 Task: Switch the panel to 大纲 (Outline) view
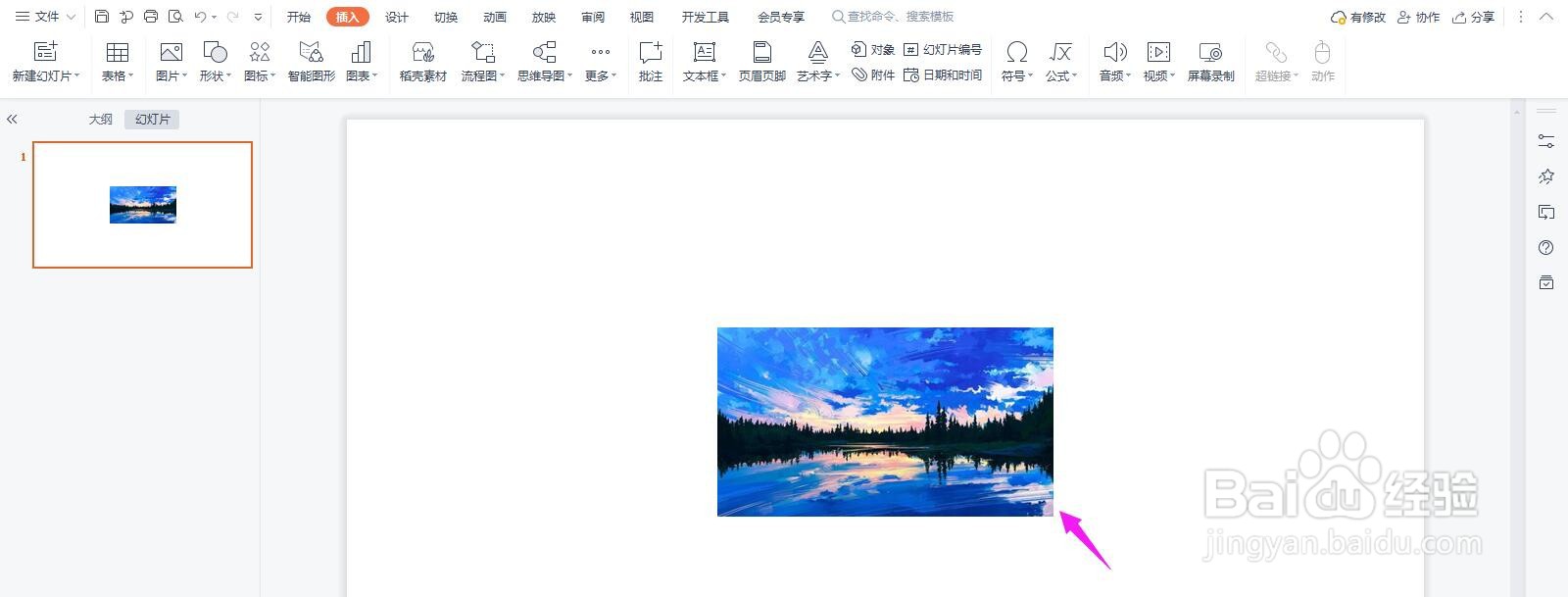101,119
